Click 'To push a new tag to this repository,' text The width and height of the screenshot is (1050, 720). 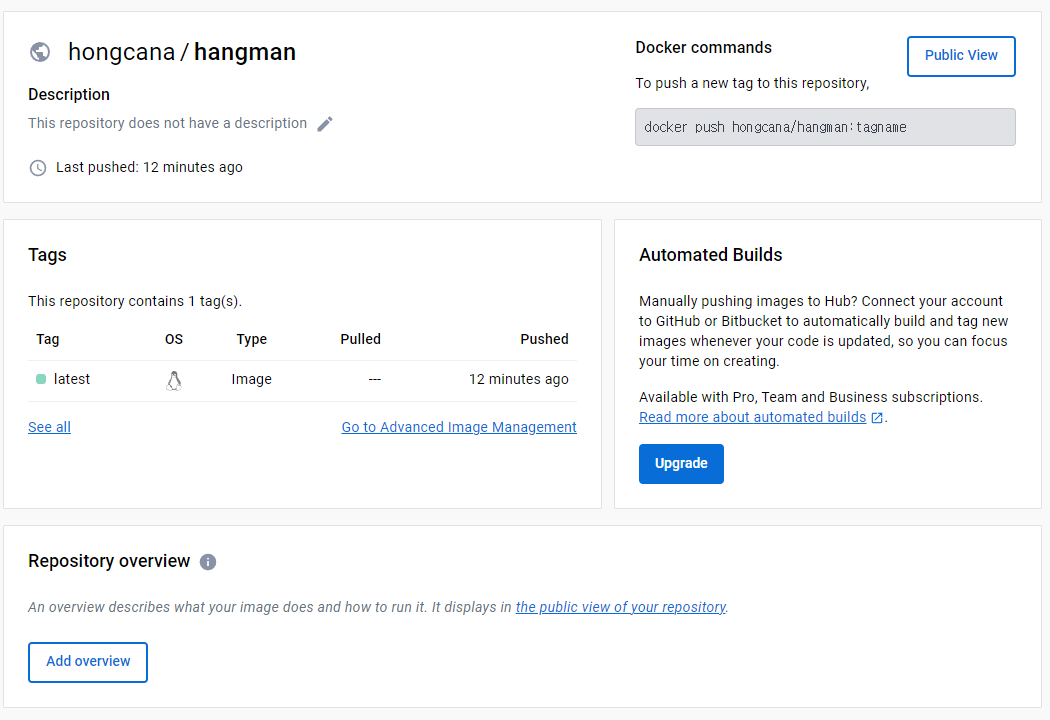click(752, 83)
